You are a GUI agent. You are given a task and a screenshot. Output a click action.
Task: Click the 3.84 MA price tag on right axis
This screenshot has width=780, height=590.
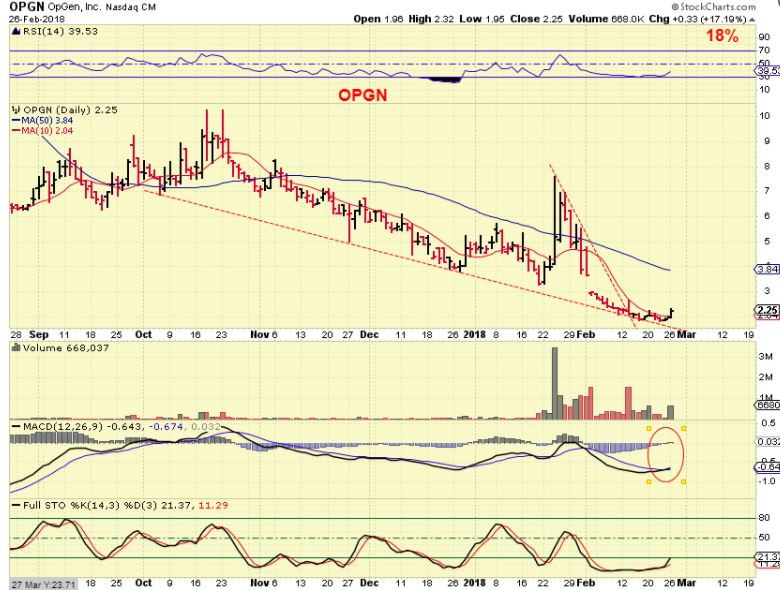click(767, 269)
